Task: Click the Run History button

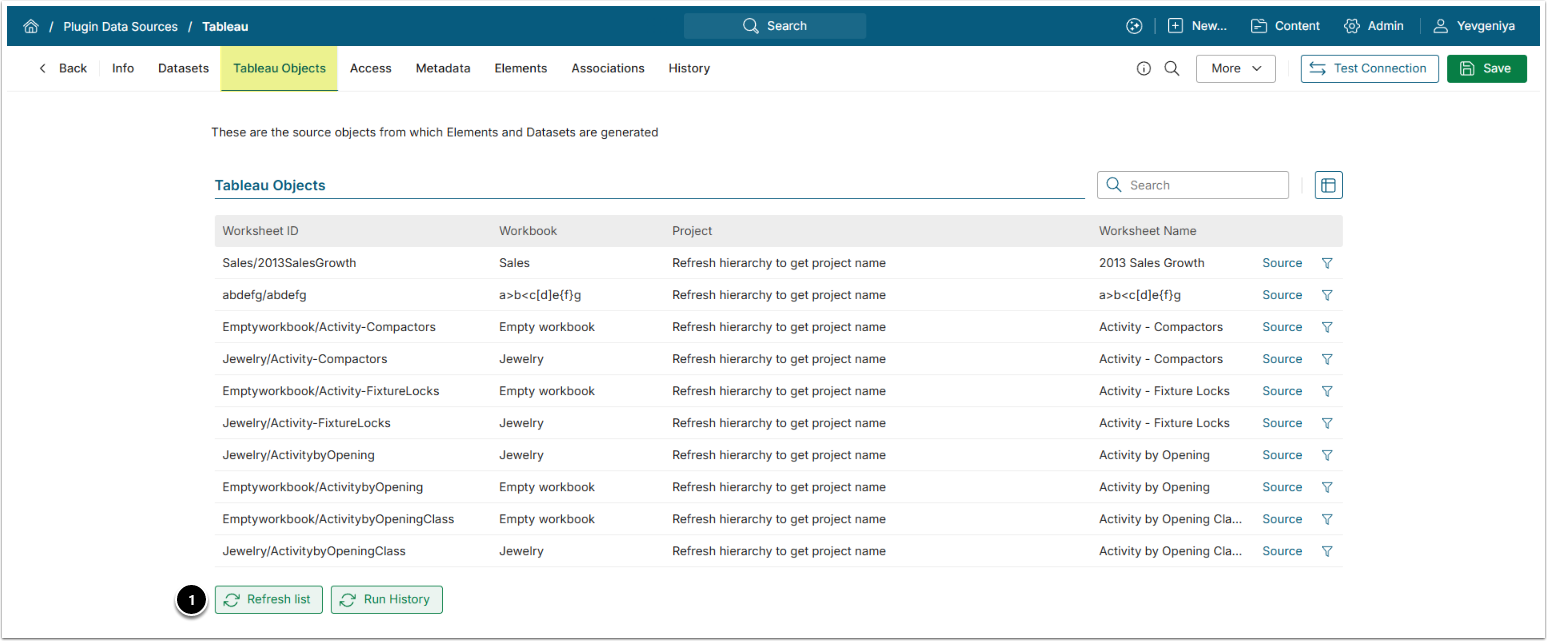Action: tap(386, 600)
